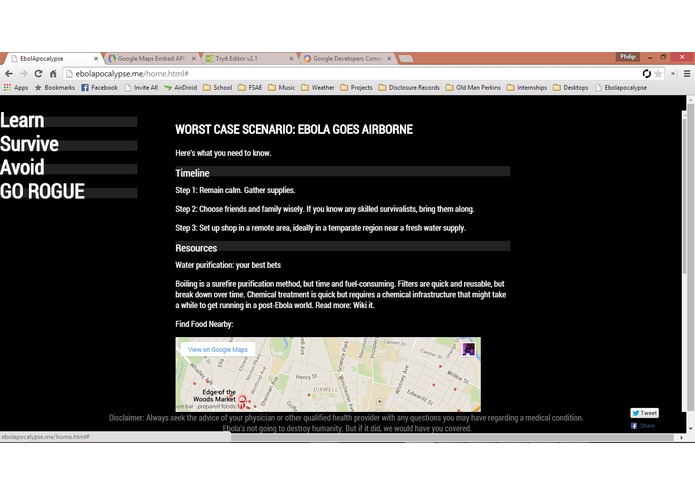Click View on Google Maps link
Screen dimensions: 695x494
(x=218, y=350)
